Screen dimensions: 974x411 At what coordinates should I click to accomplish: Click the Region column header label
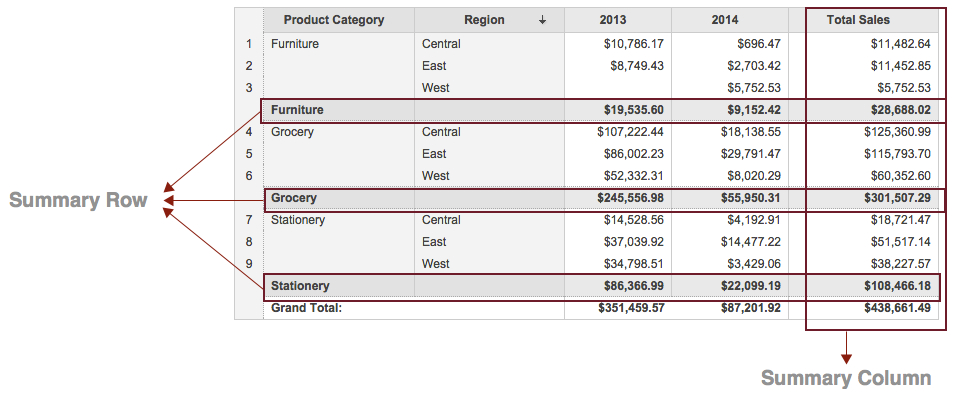(484, 20)
